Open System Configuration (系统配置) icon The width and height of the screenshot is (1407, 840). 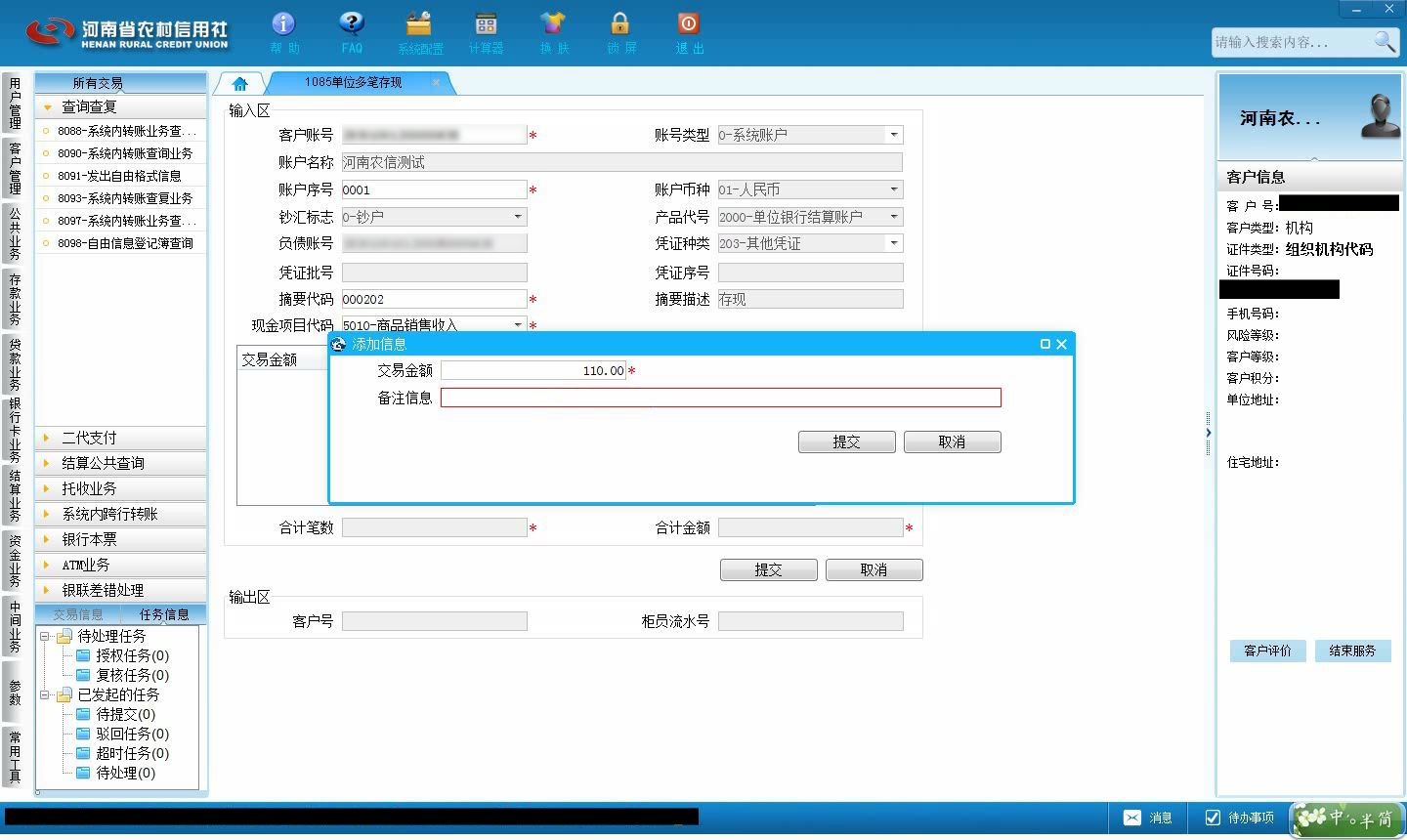tap(419, 23)
